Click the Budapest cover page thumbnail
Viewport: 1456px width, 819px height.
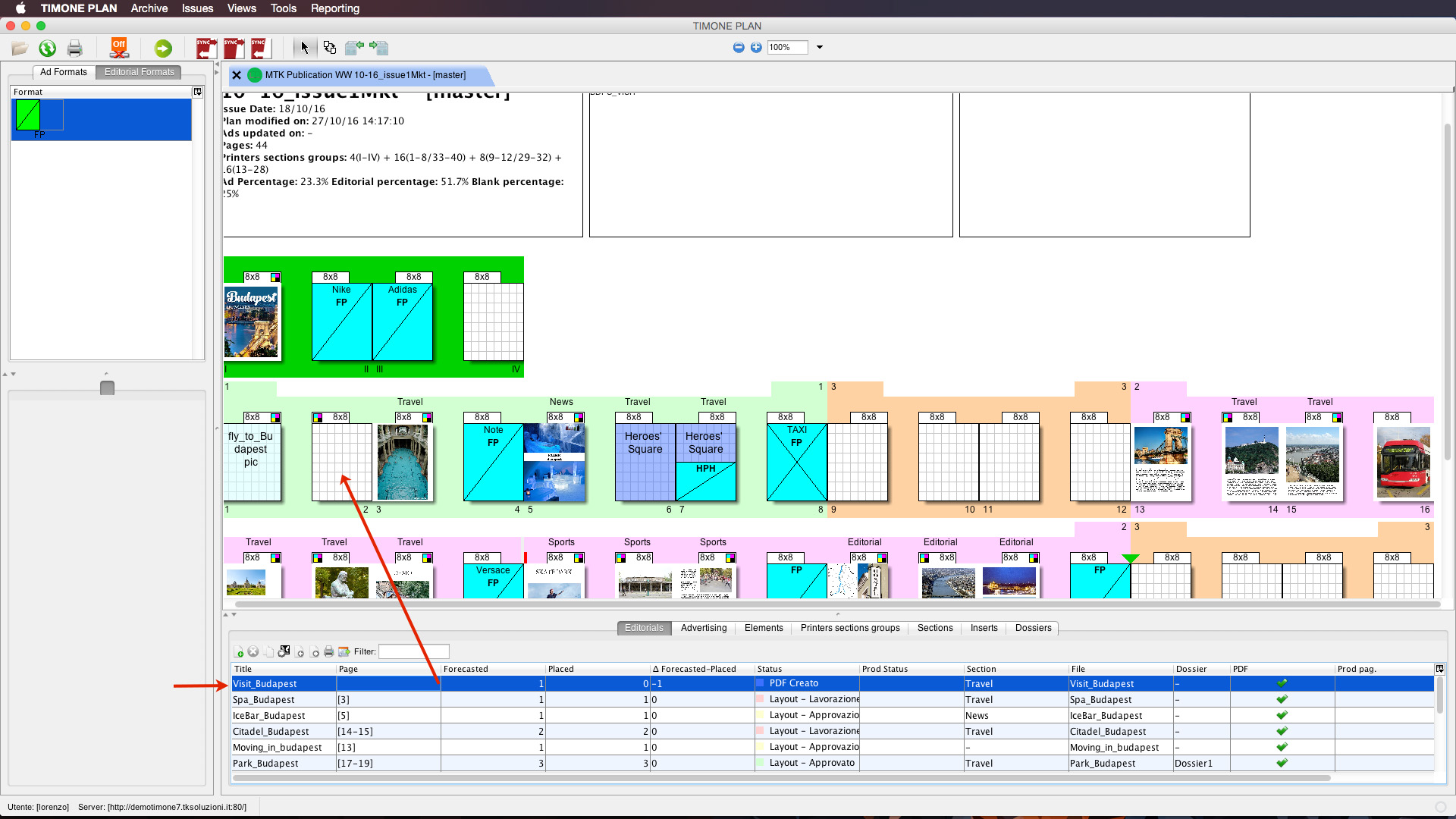pos(252,322)
